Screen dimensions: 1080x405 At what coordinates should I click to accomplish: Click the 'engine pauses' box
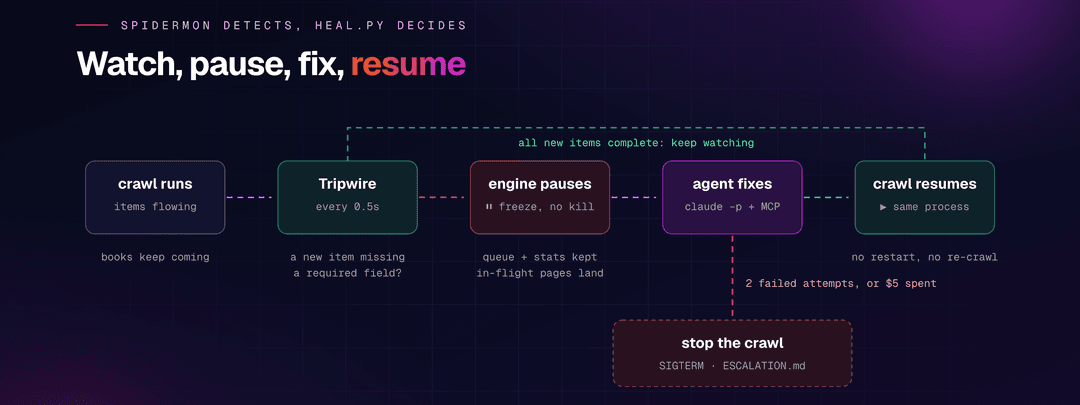coord(540,197)
